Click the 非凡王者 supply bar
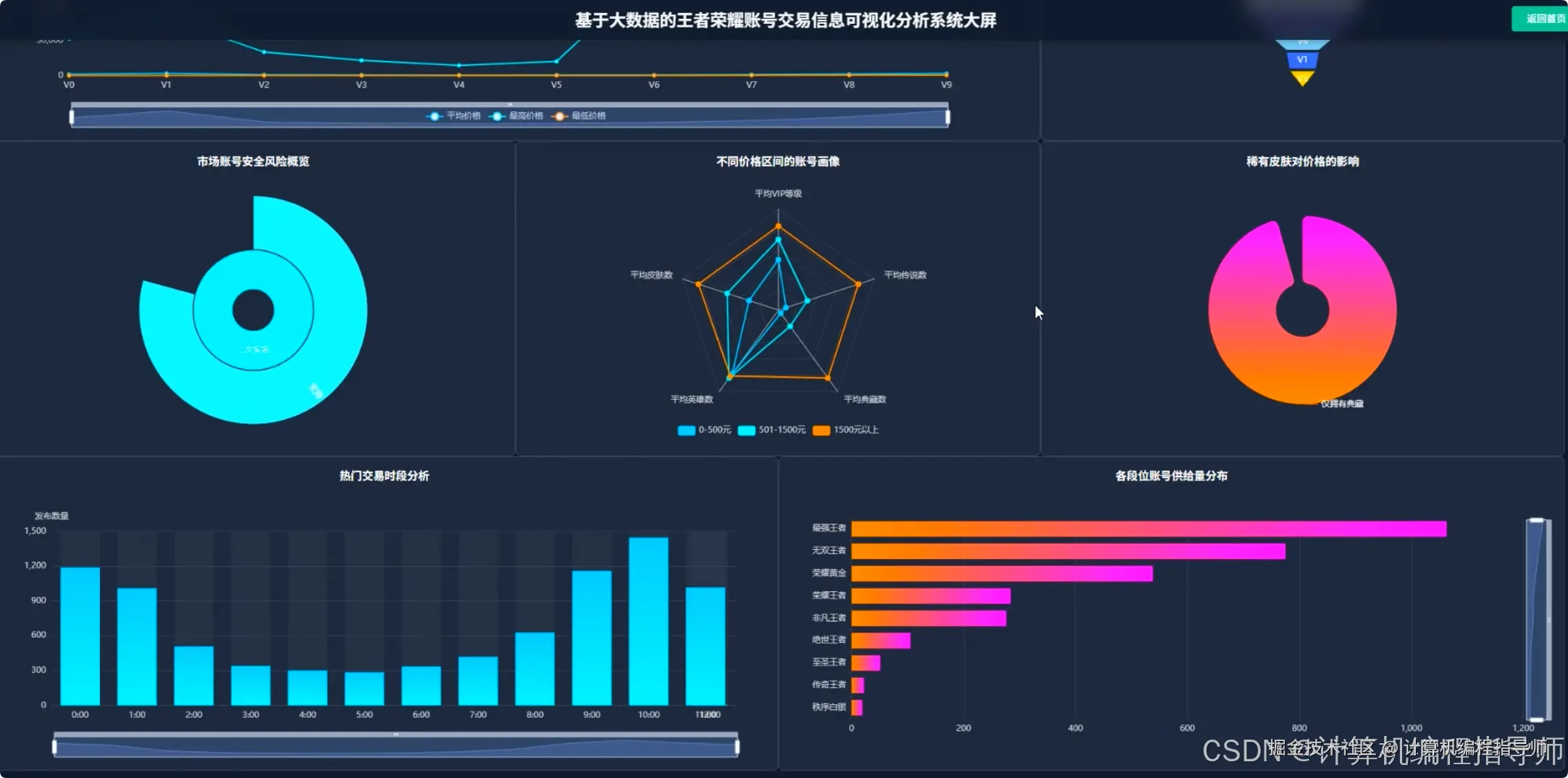This screenshot has height=778, width=1568. tap(928, 618)
